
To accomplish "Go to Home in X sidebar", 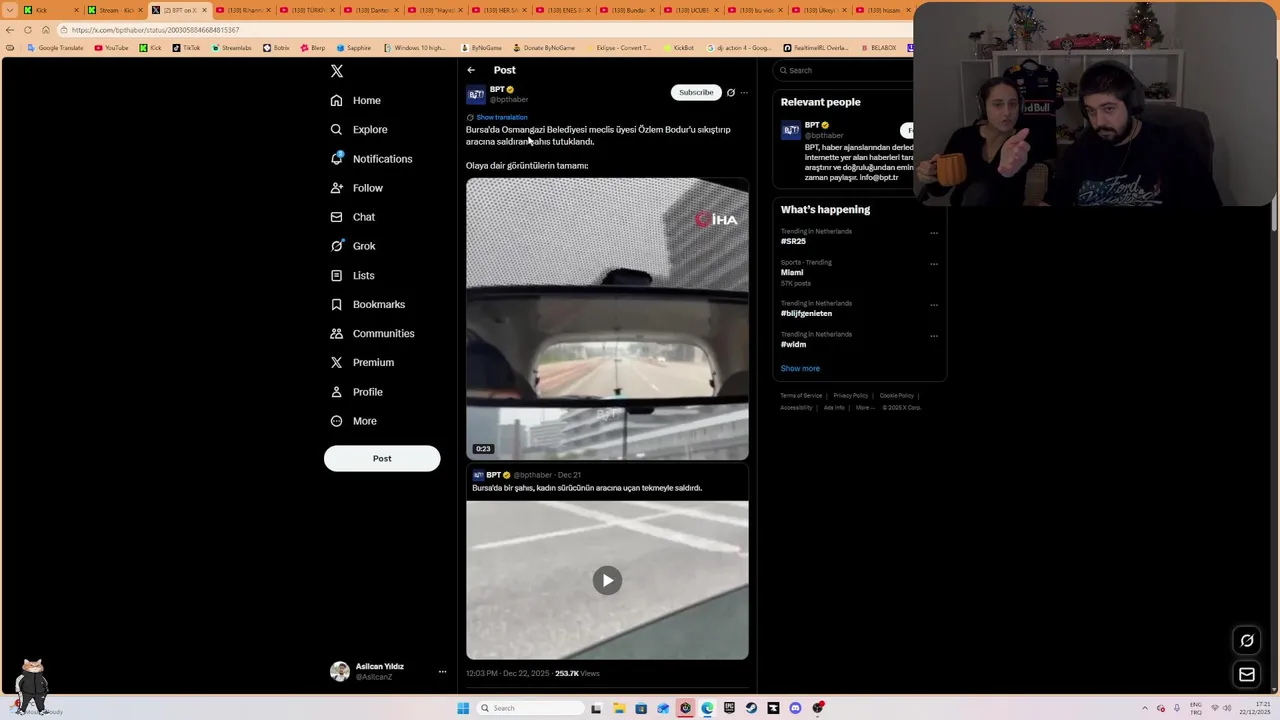I will pyautogui.click(x=356, y=100).
